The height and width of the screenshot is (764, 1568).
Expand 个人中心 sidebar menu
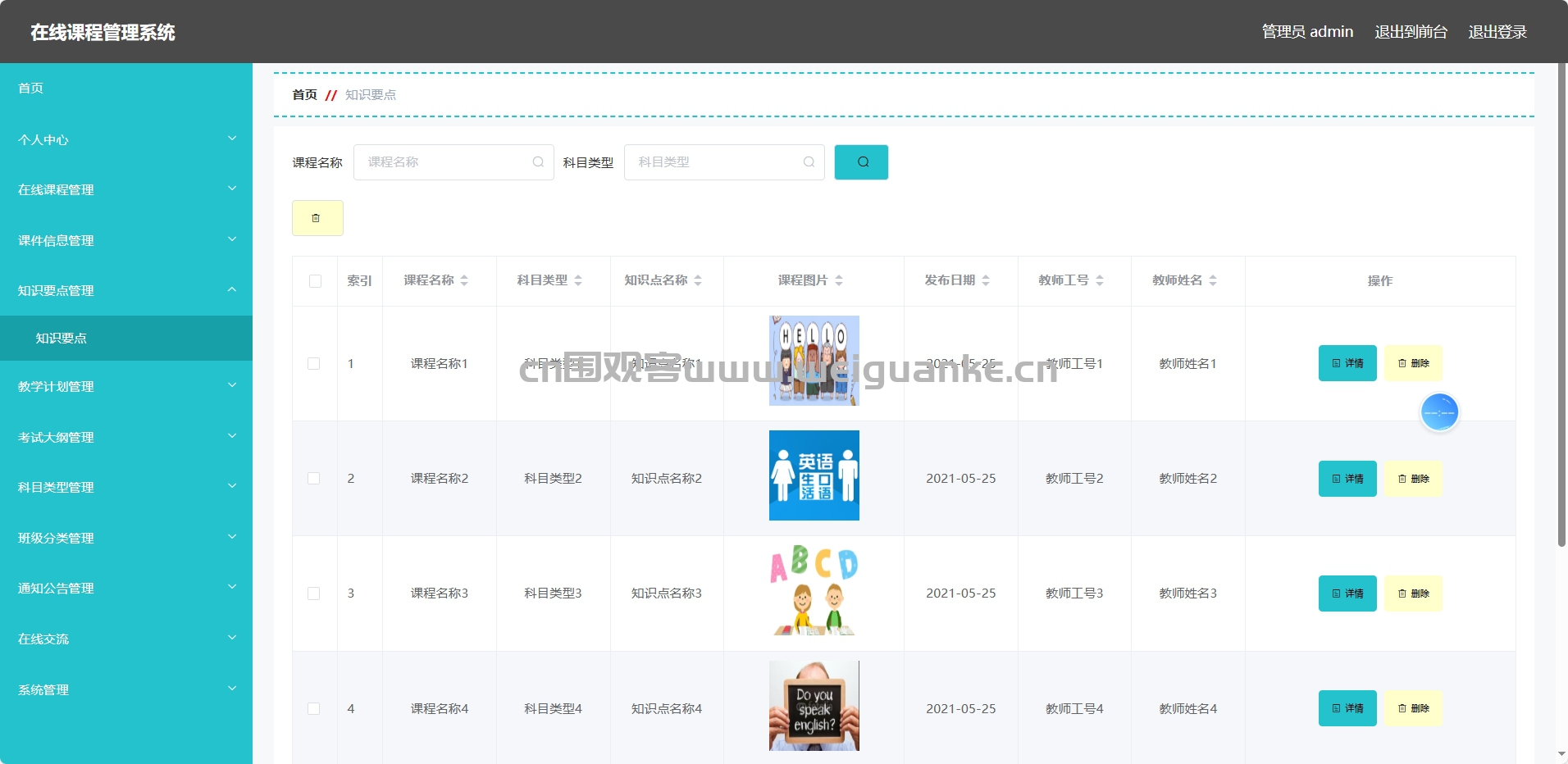[x=126, y=139]
